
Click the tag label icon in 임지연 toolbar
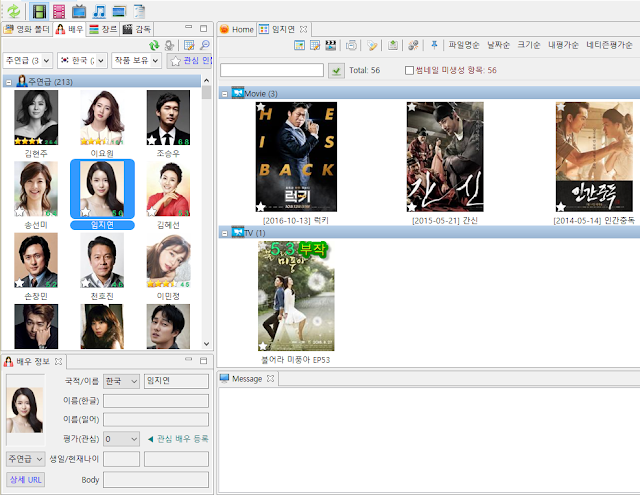pos(372,45)
